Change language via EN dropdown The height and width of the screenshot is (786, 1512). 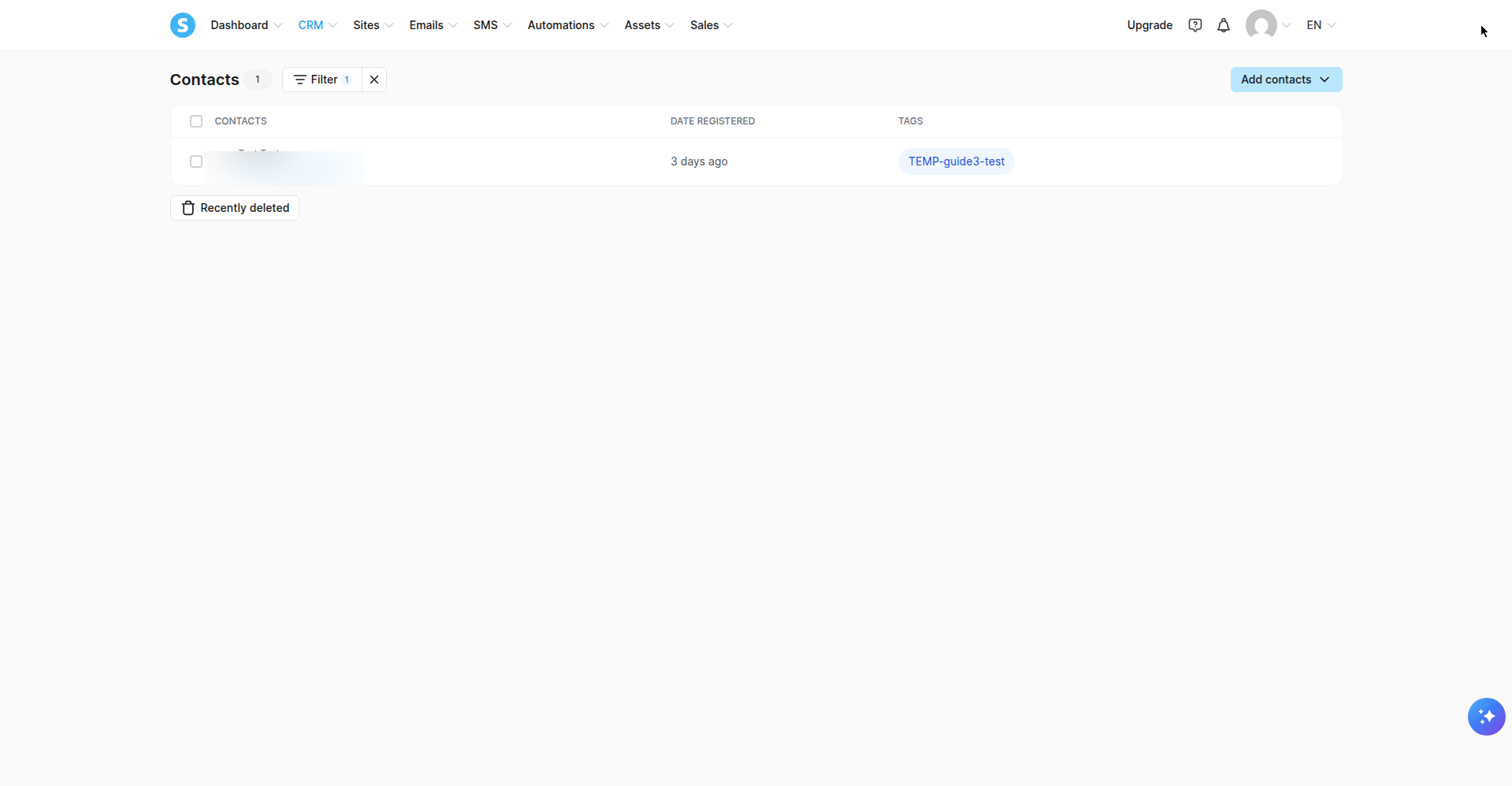point(1321,25)
